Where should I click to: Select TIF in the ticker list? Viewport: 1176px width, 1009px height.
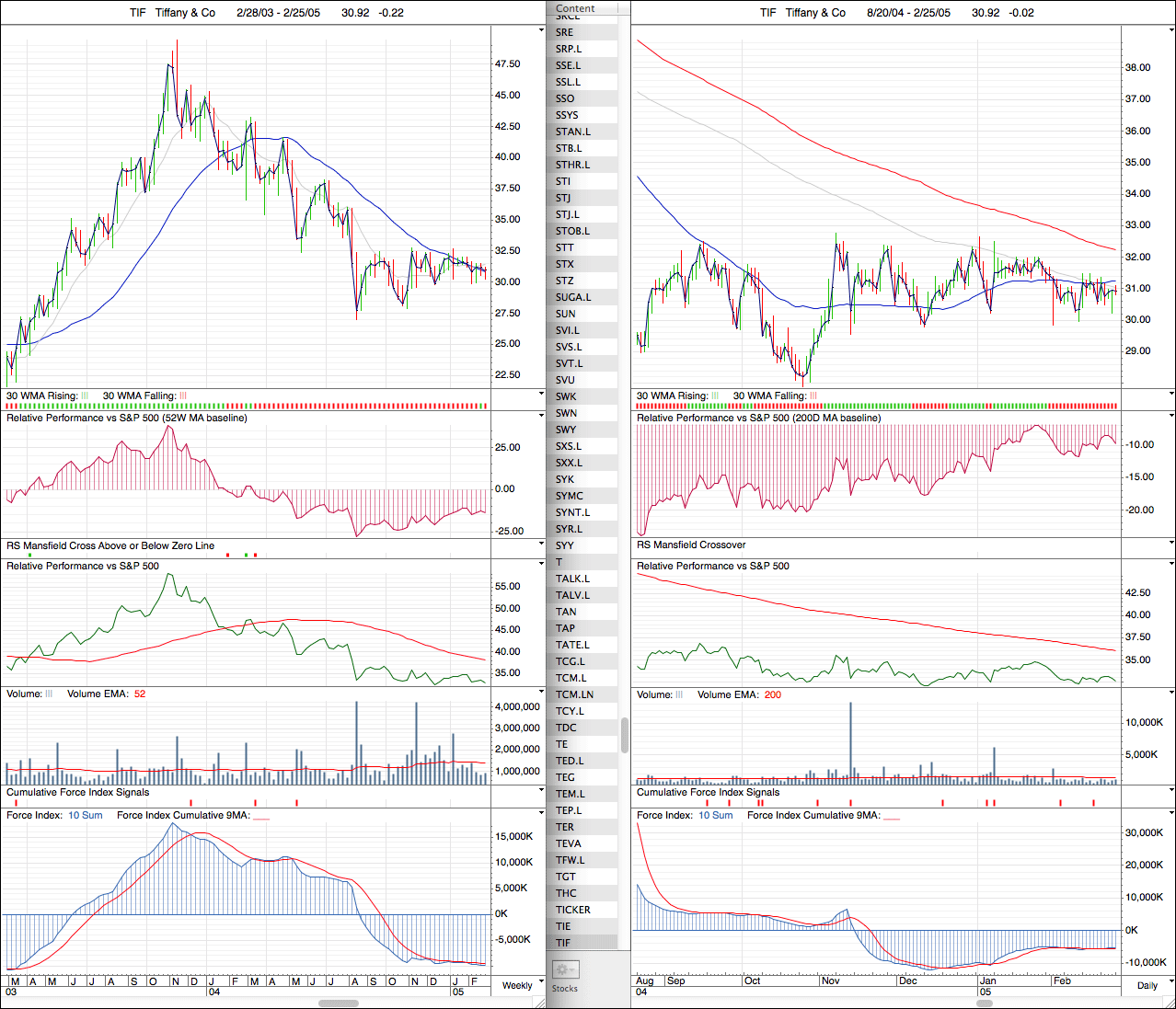(x=563, y=943)
